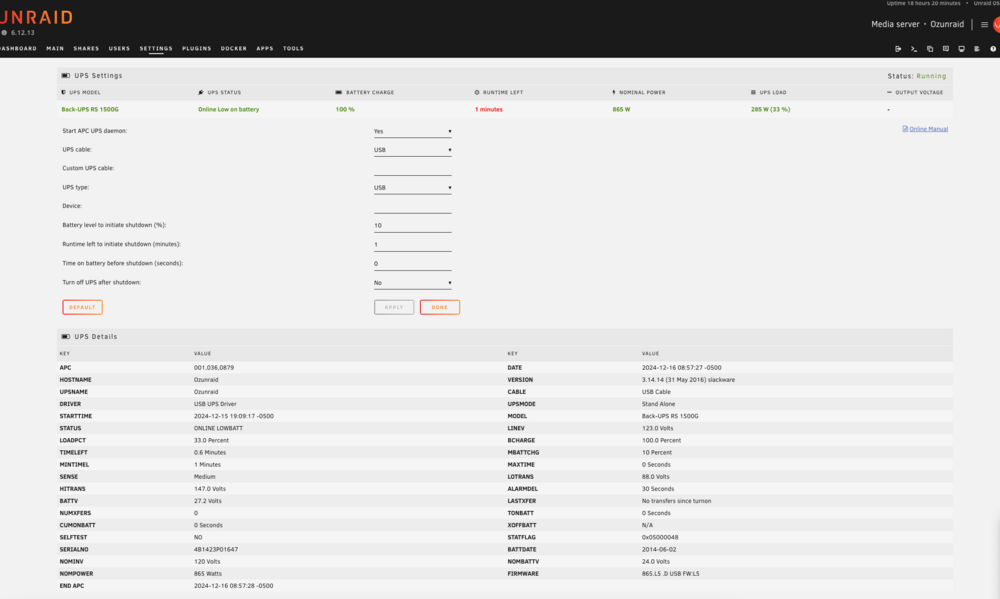Open the Plugins menu item
The height and width of the screenshot is (599, 1000).
coord(196,48)
